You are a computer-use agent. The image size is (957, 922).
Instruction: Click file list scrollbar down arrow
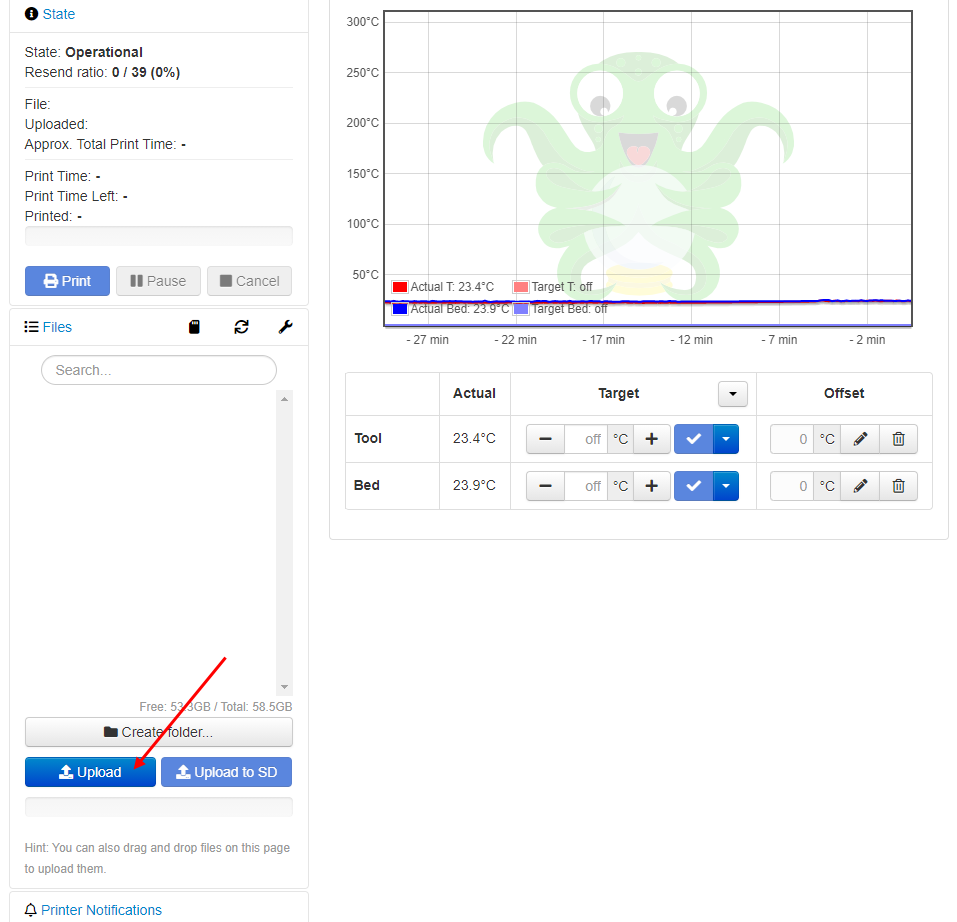coord(284,687)
